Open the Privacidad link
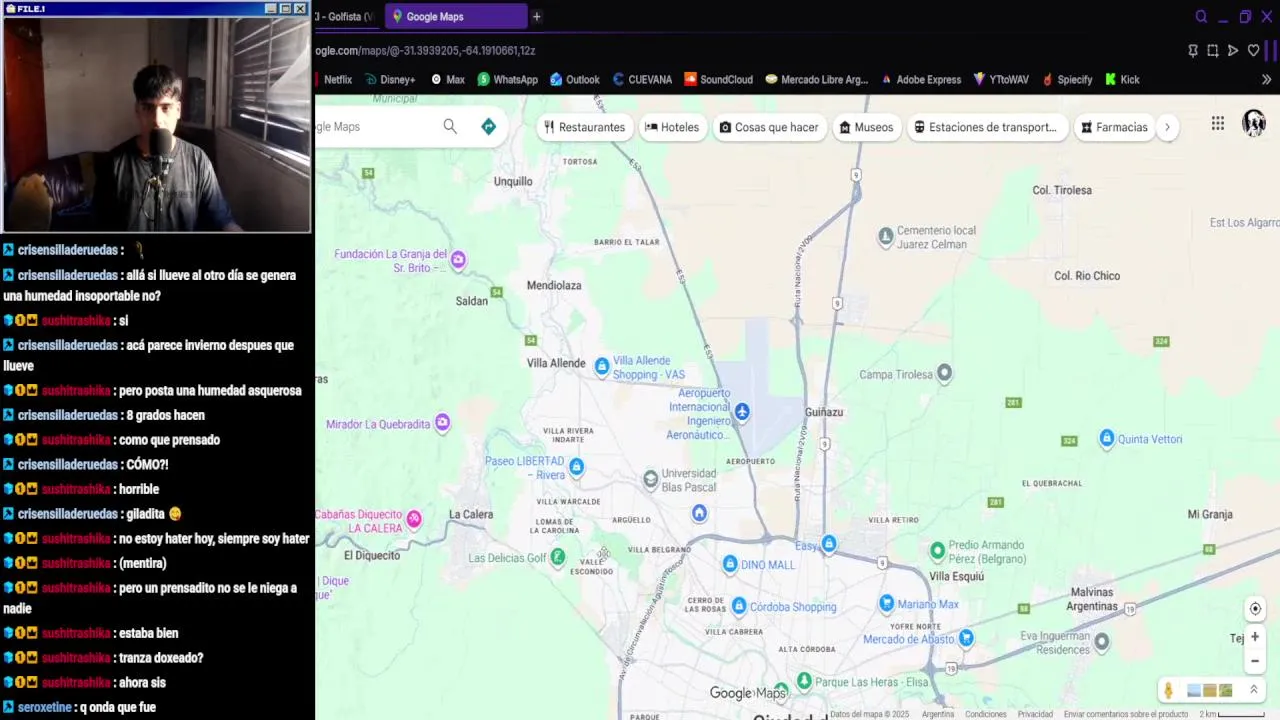Image resolution: width=1280 pixels, height=720 pixels. [1035, 714]
